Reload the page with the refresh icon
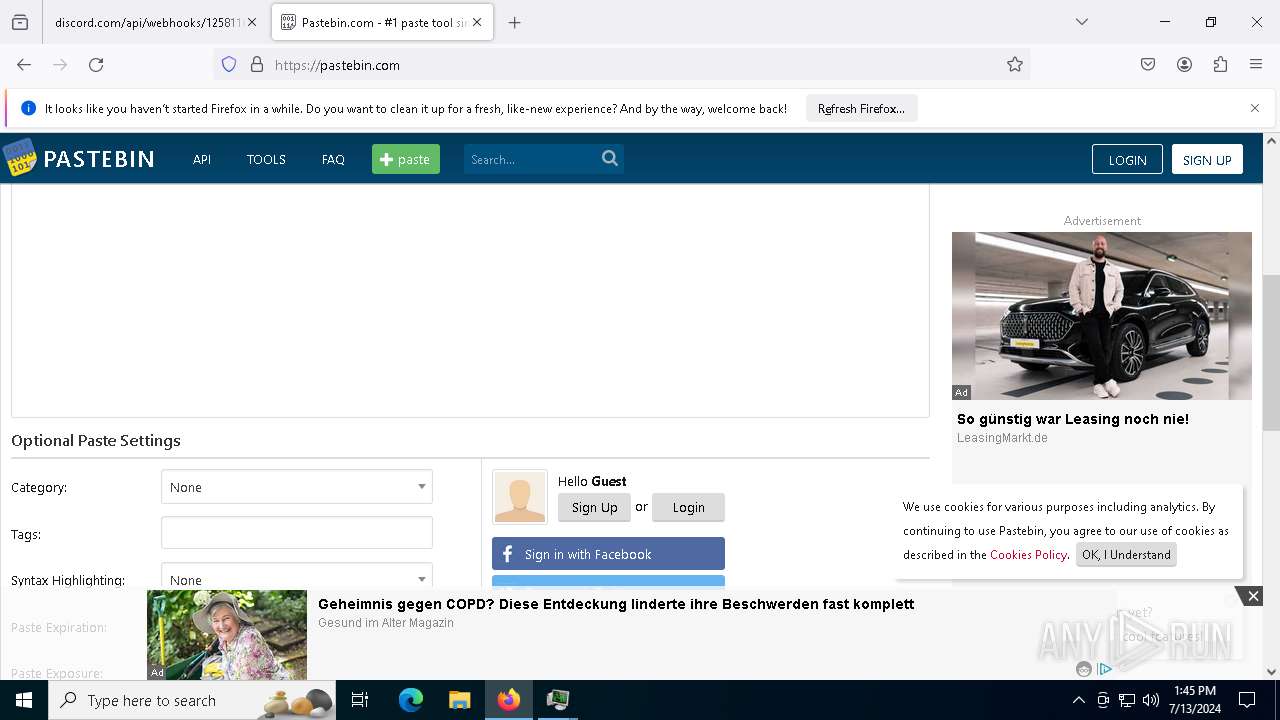The image size is (1280, 720). [96, 65]
